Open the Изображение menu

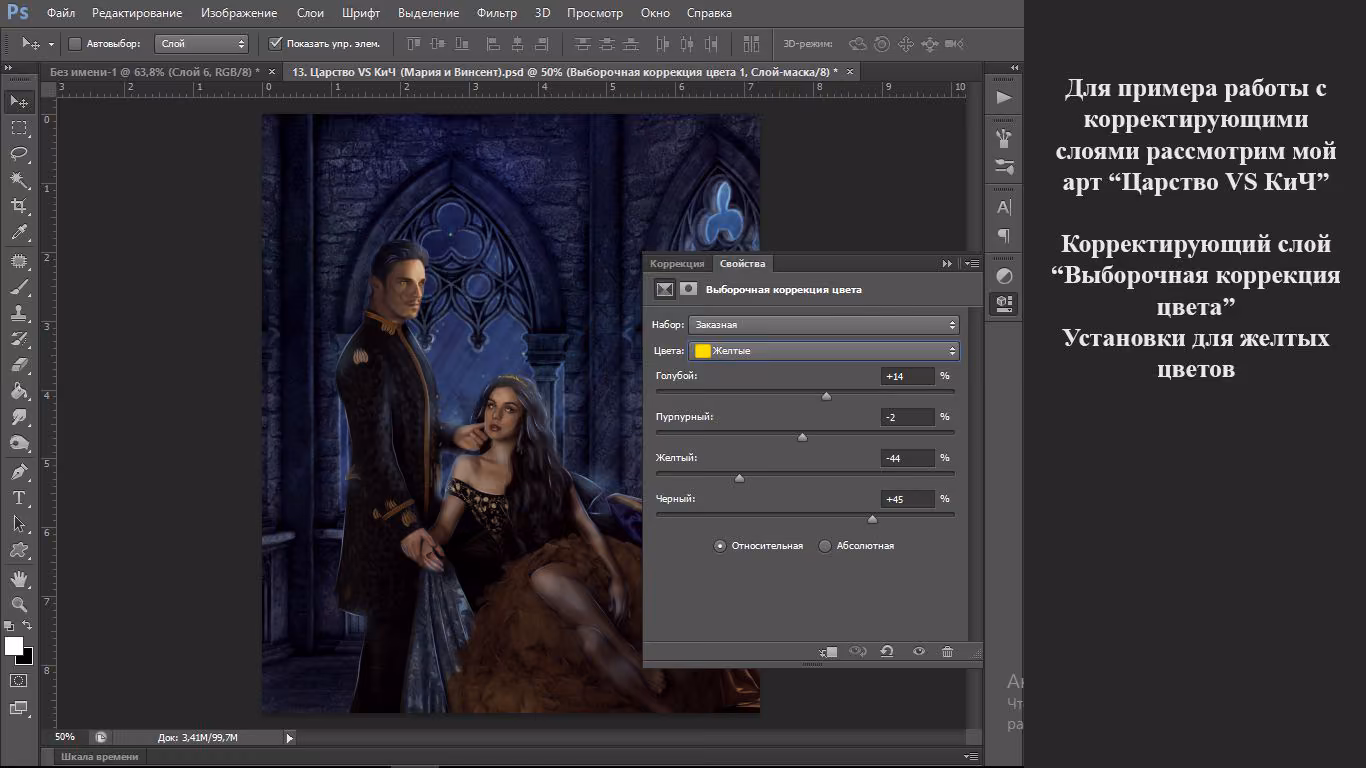(238, 13)
